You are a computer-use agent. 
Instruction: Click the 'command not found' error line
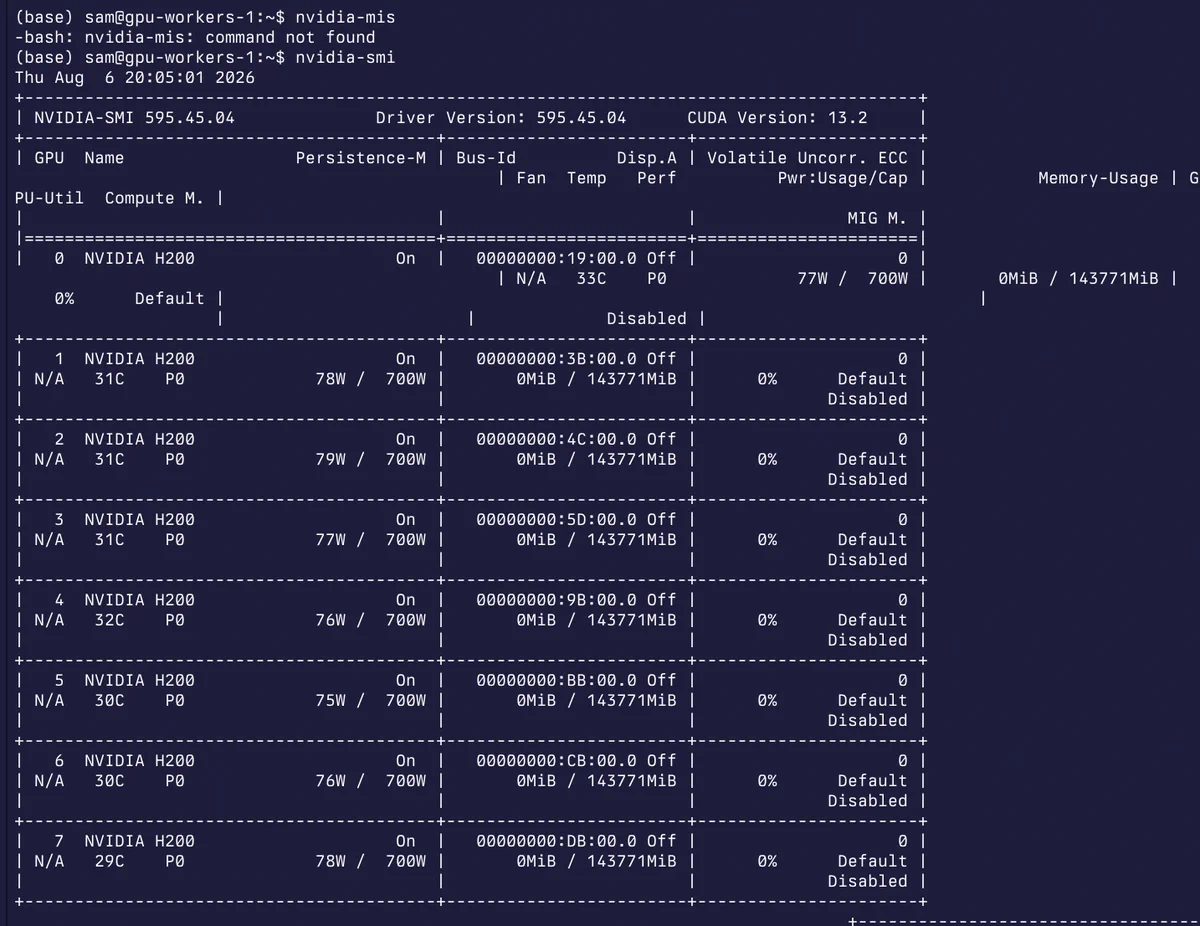tap(195, 37)
